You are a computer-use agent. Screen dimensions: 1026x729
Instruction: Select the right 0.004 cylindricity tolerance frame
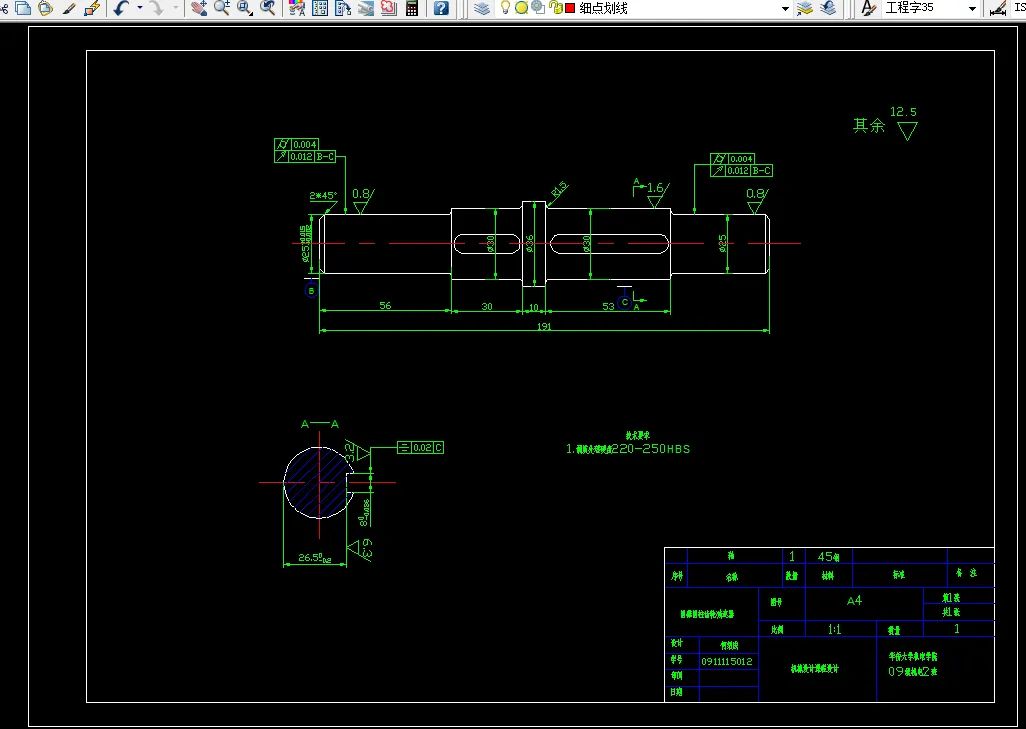(x=733, y=159)
